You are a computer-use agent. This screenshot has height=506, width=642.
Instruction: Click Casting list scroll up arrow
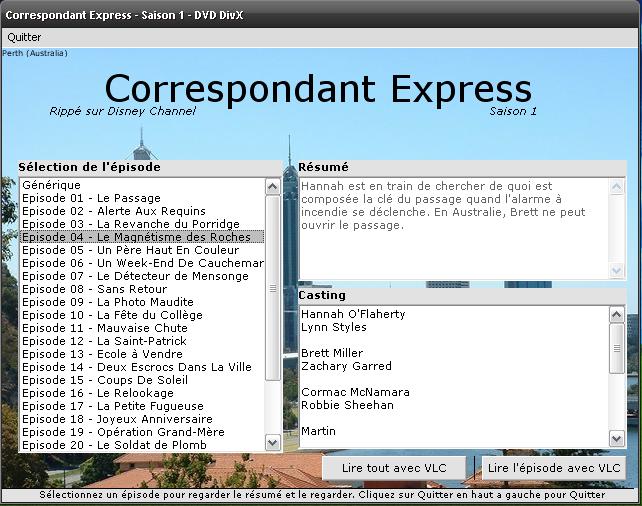click(617, 315)
